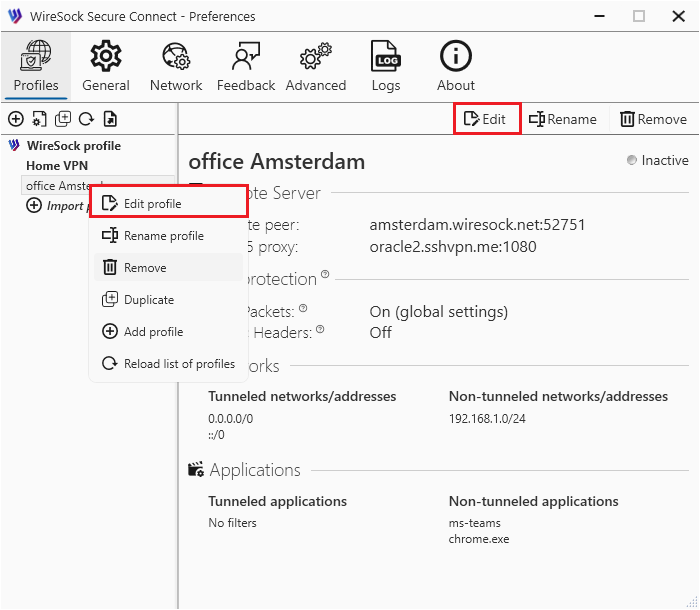
Task: Click the Non-tunneled applications heading
Action: (x=533, y=501)
